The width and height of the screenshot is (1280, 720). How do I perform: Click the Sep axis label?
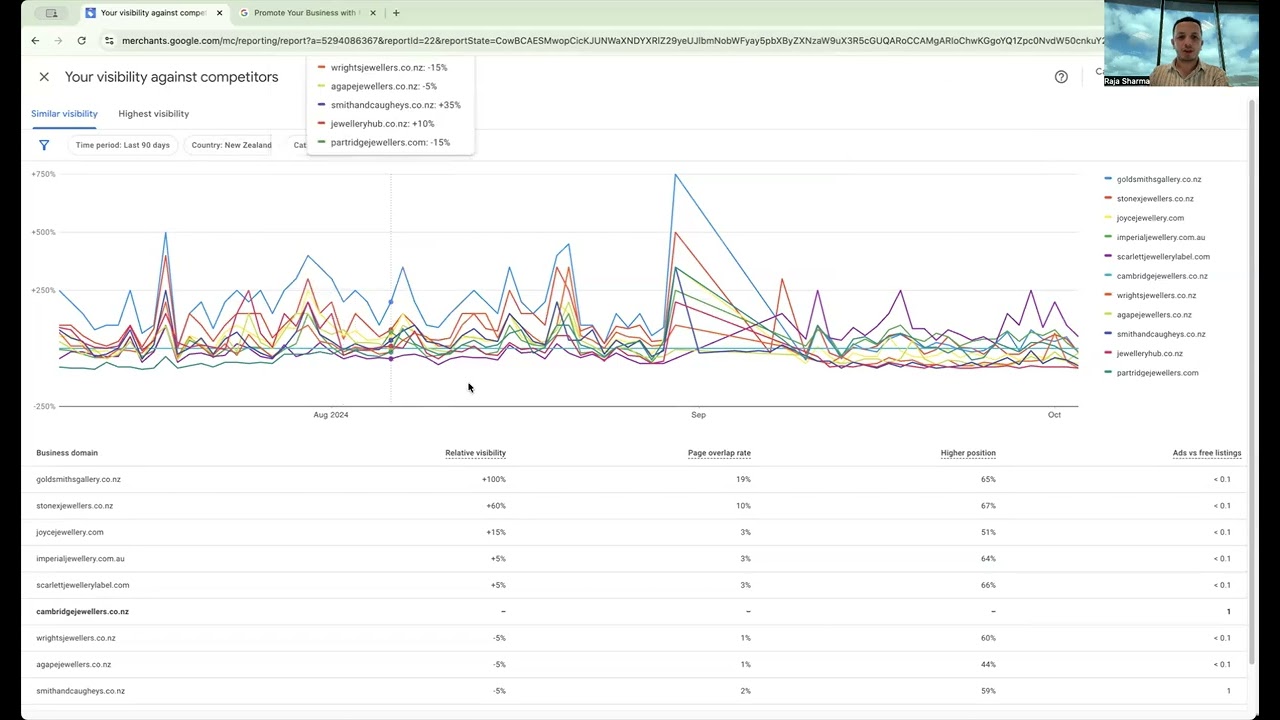pyautogui.click(x=698, y=414)
